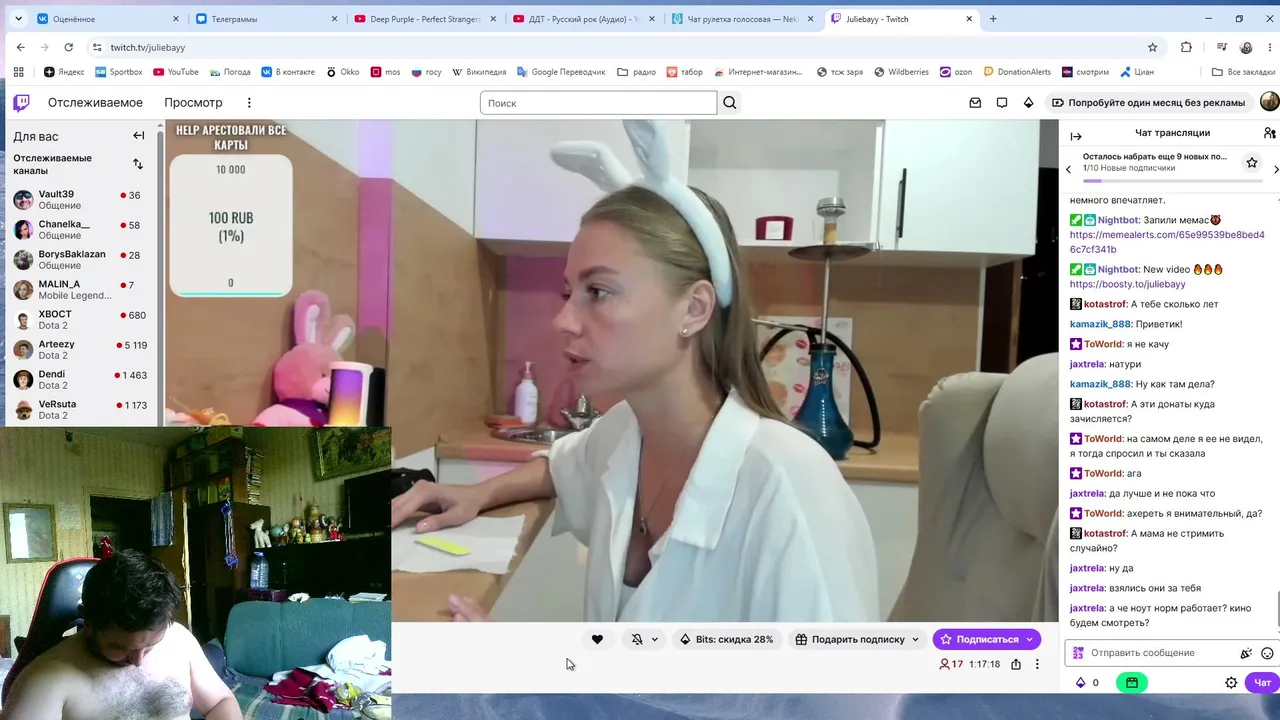The image size is (1280, 720).
Task: Open the Twitch navigation more-options dots
Action: point(249,103)
